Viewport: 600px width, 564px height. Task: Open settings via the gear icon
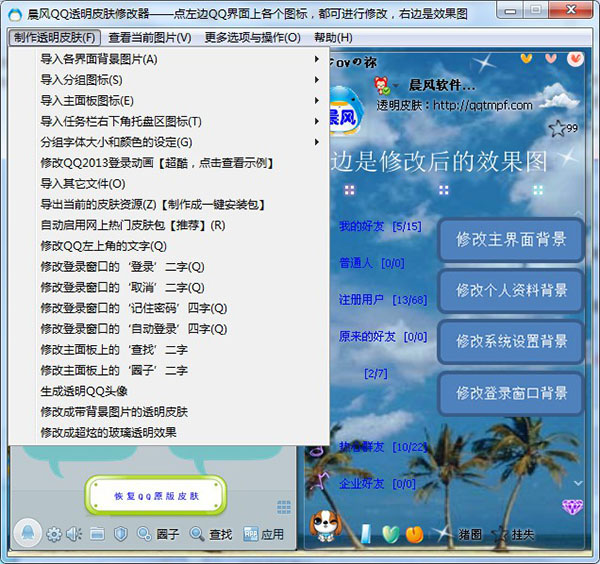coord(54,534)
